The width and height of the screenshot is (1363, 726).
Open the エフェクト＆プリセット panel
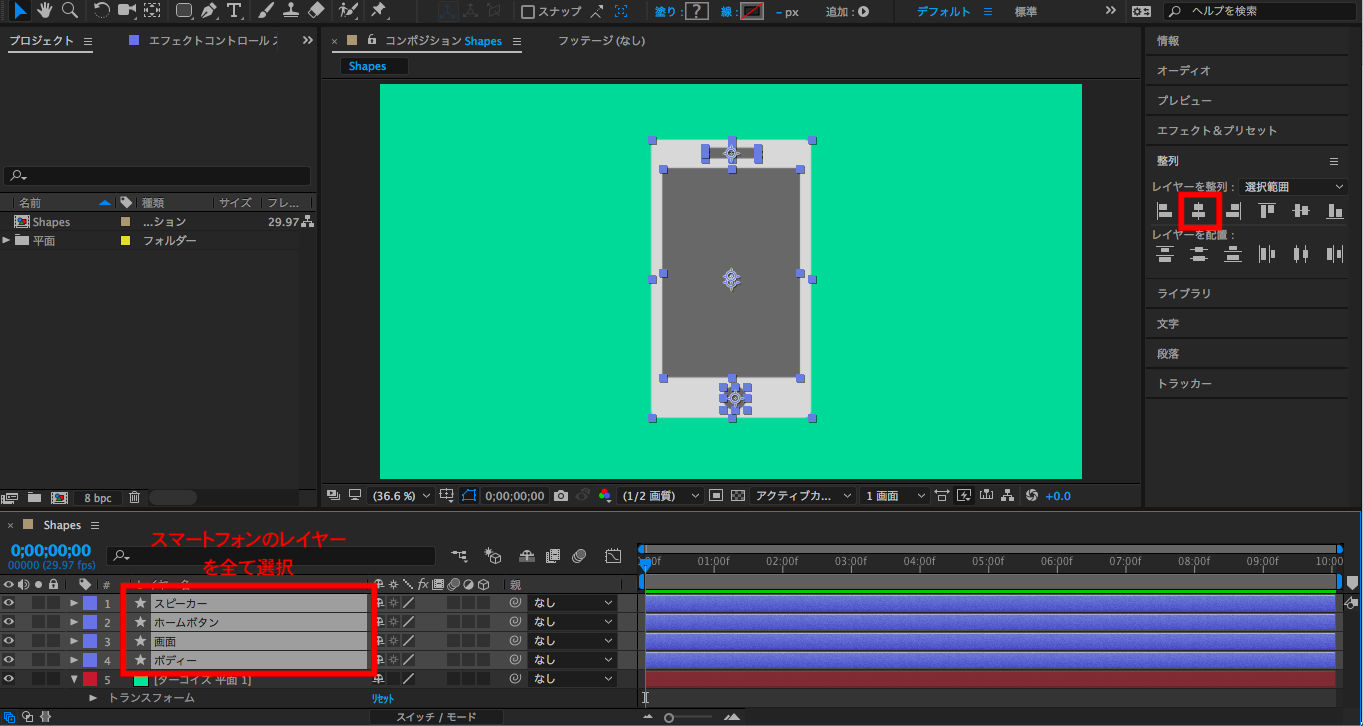point(1216,131)
